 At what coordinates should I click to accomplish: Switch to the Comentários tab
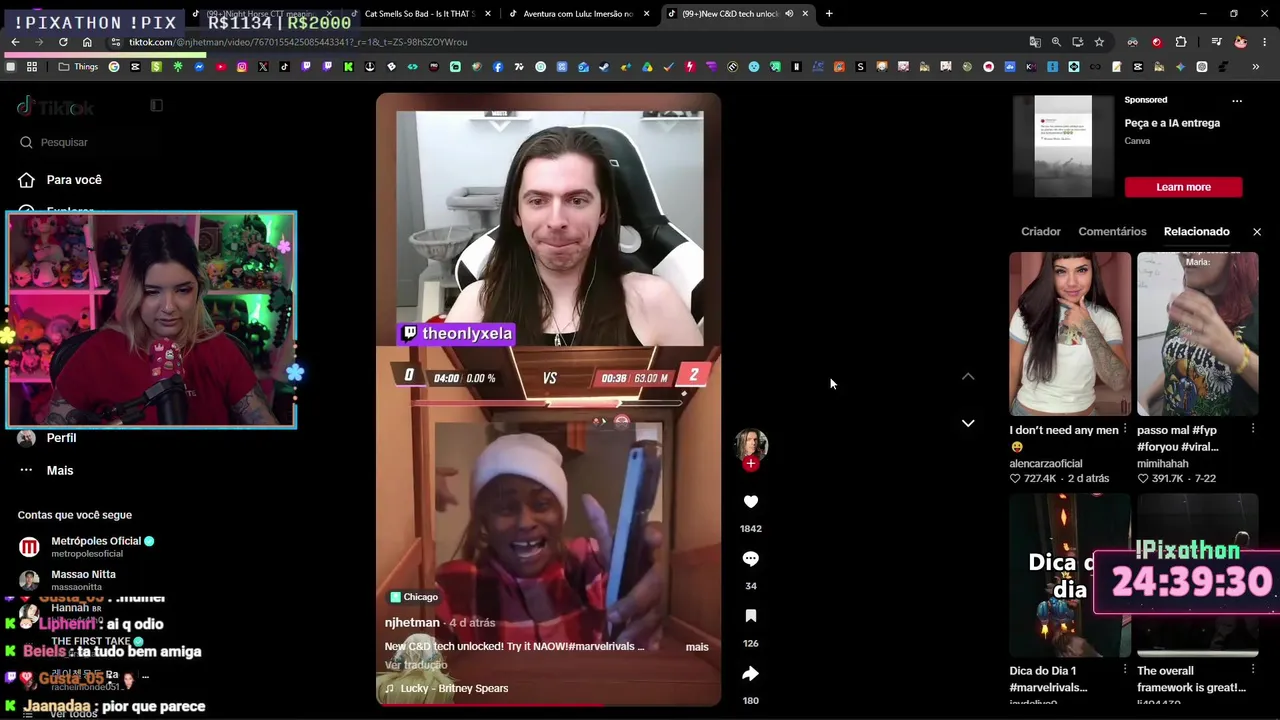tap(1112, 232)
